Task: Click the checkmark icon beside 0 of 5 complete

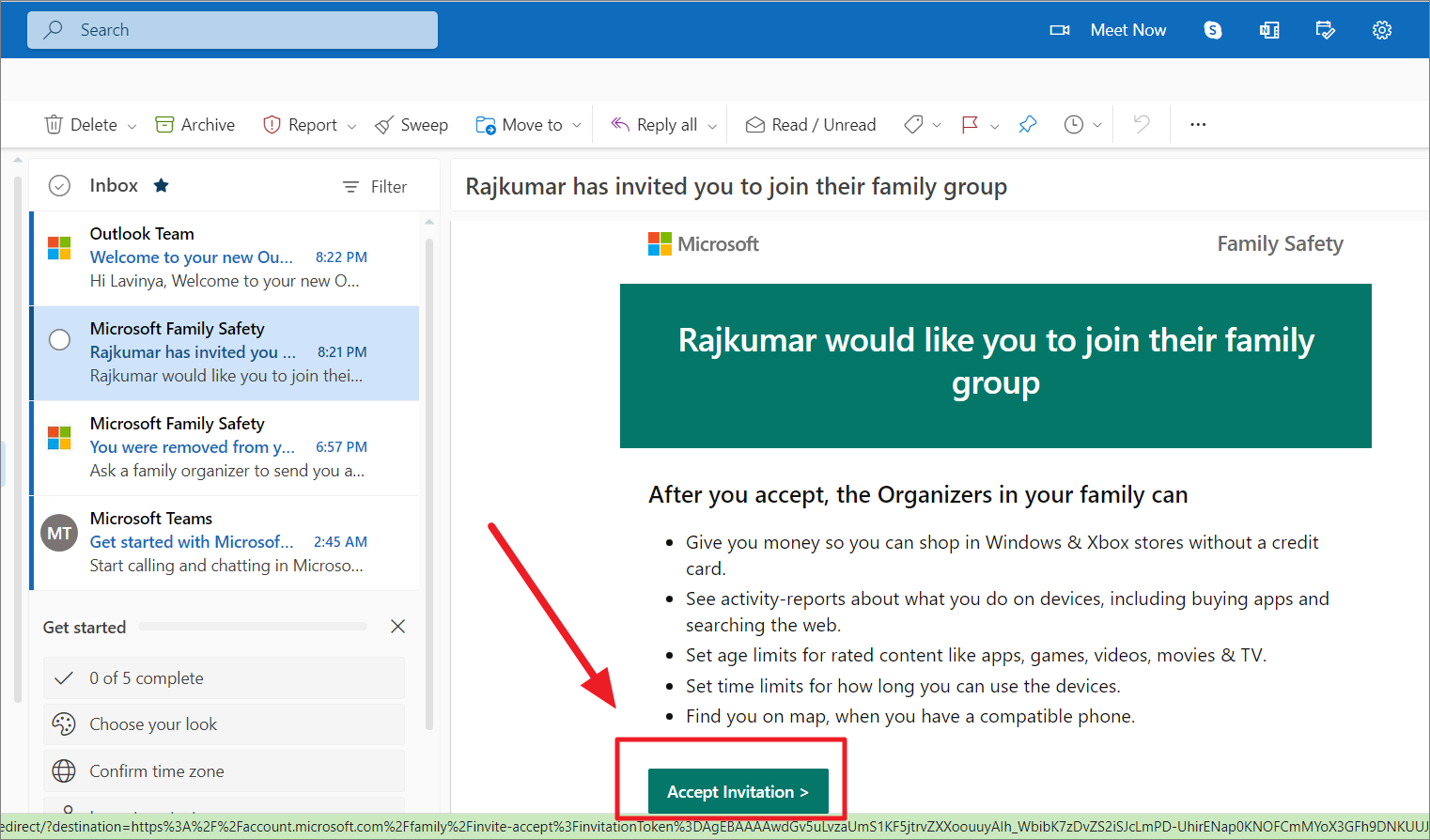Action: pos(64,678)
